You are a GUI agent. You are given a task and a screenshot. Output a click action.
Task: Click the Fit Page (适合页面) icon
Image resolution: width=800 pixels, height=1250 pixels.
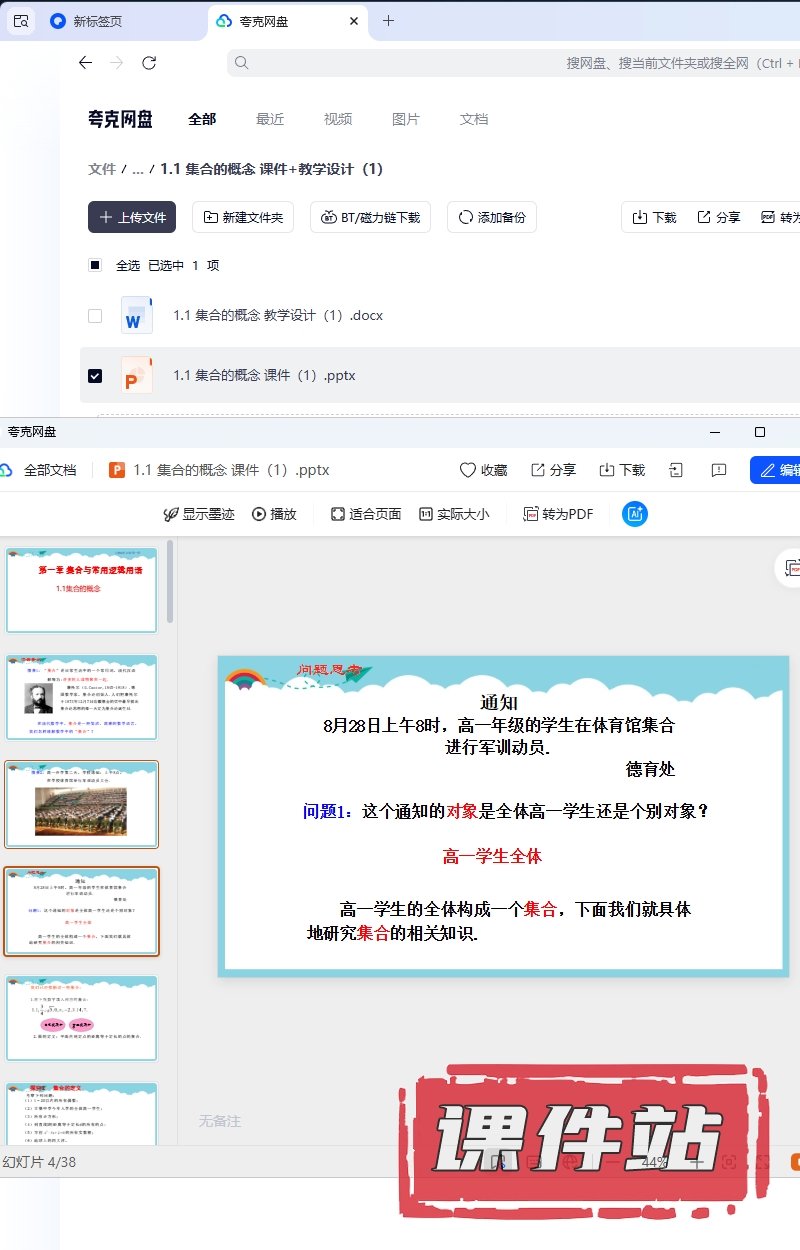(x=338, y=514)
